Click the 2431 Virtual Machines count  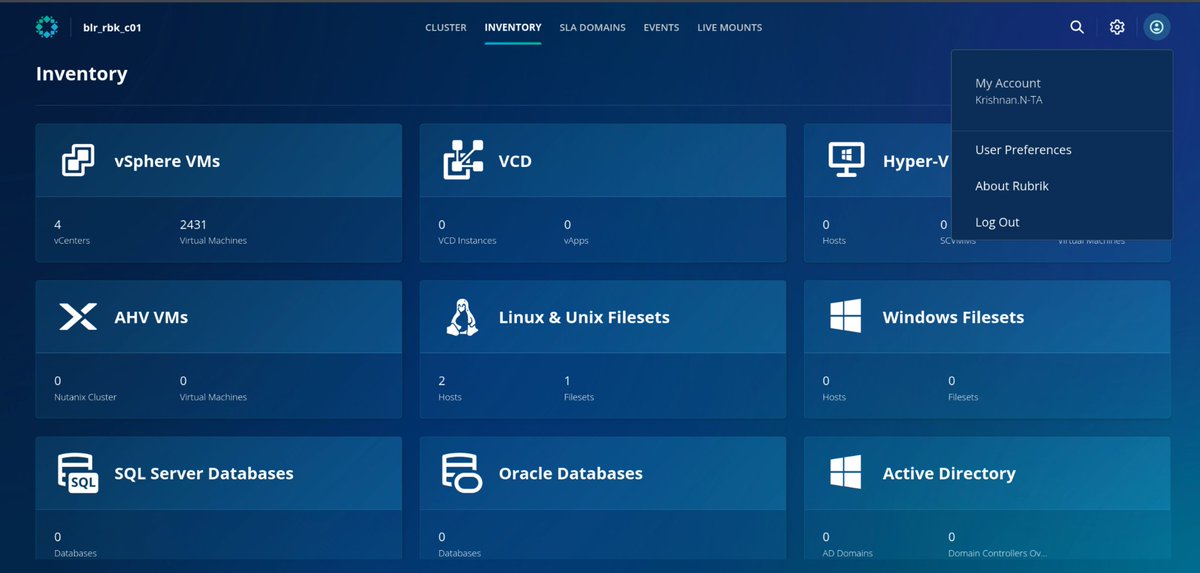click(193, 225)
